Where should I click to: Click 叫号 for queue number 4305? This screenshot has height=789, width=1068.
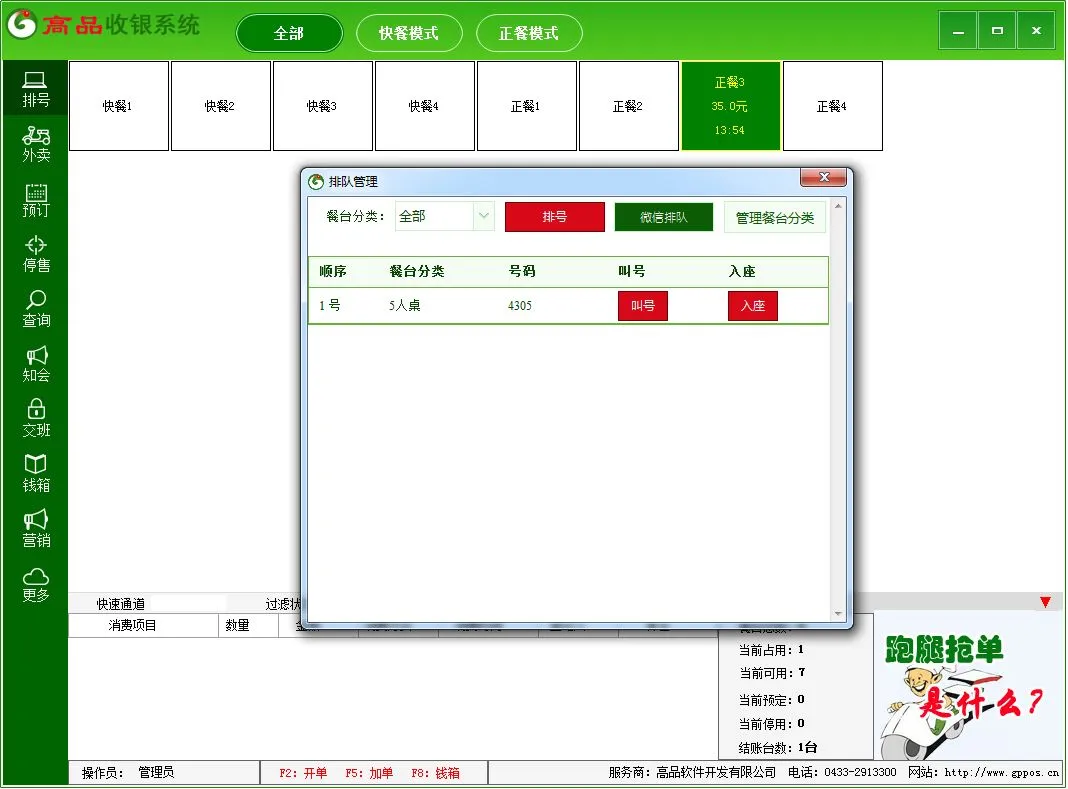(642, 306)
